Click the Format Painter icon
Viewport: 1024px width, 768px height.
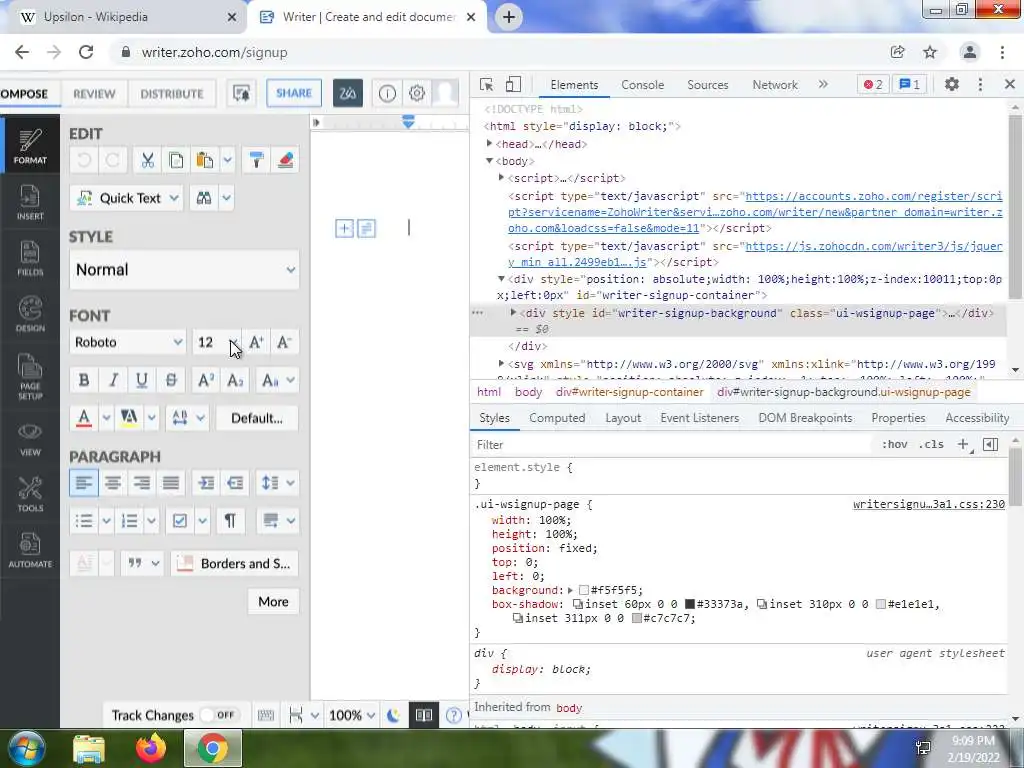coord(256,160)
